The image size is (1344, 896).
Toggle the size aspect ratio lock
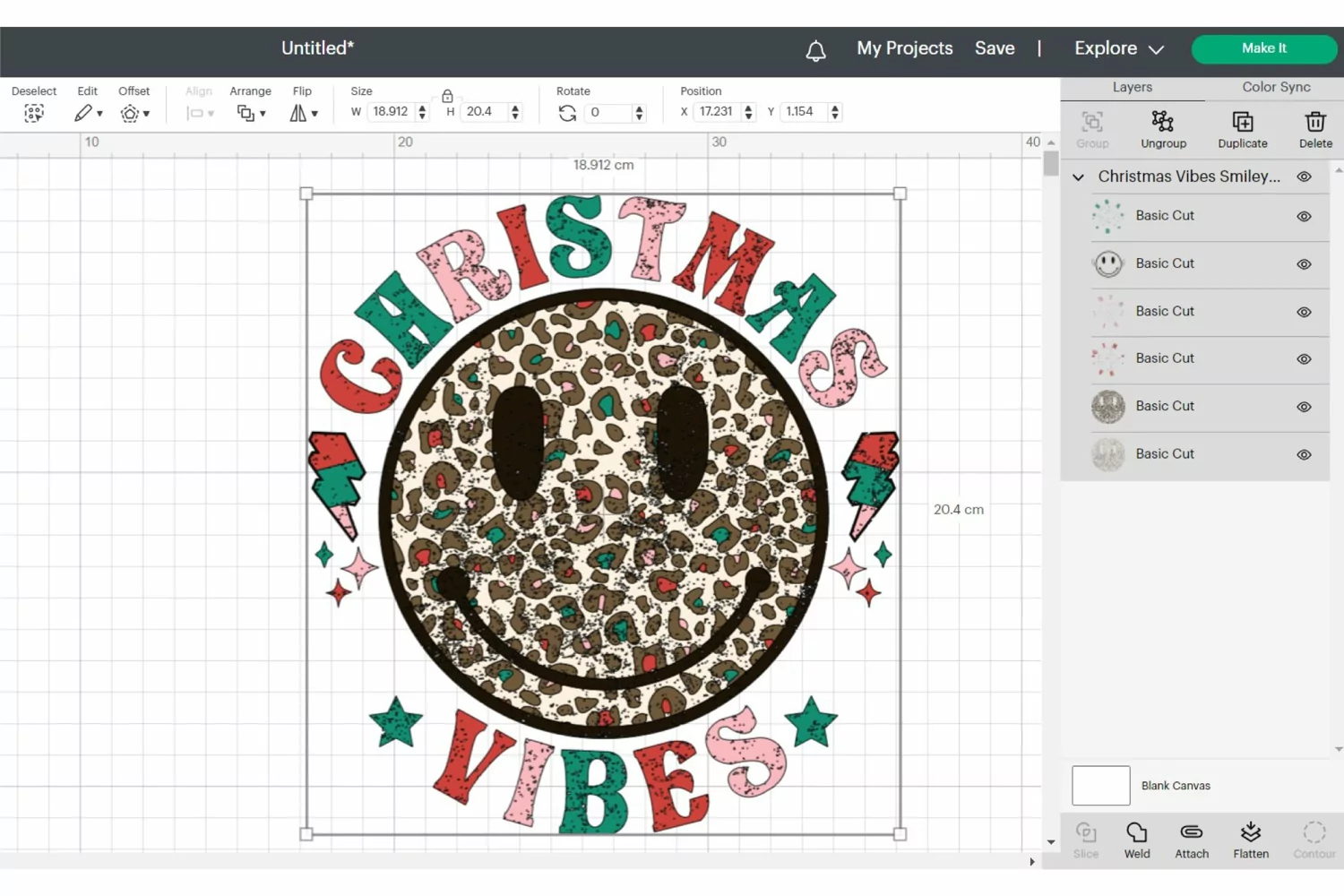447,96
